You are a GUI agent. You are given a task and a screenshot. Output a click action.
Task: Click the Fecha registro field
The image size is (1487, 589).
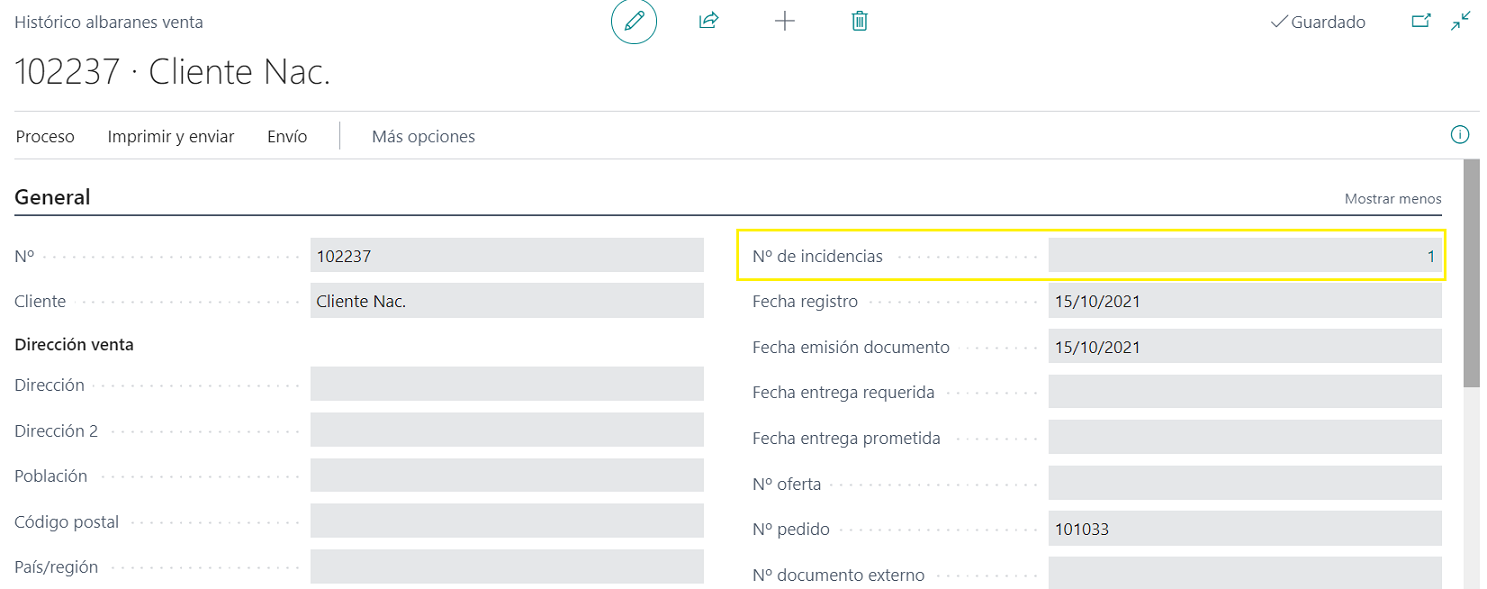click(x=1244, y=302)
